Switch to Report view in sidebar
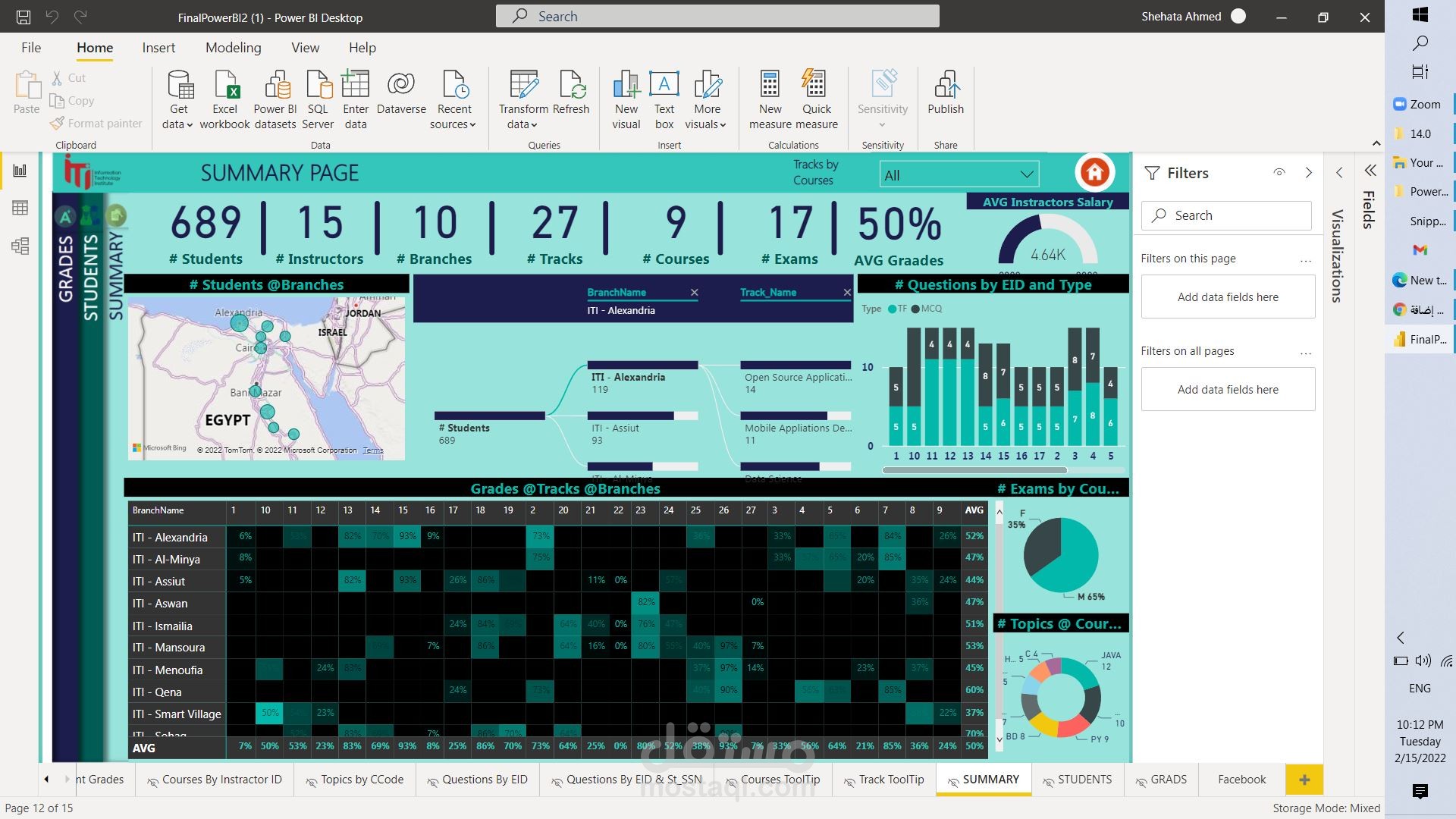Image resolution: width=1456 pixels, height=819 pixels. click(20, 171)
